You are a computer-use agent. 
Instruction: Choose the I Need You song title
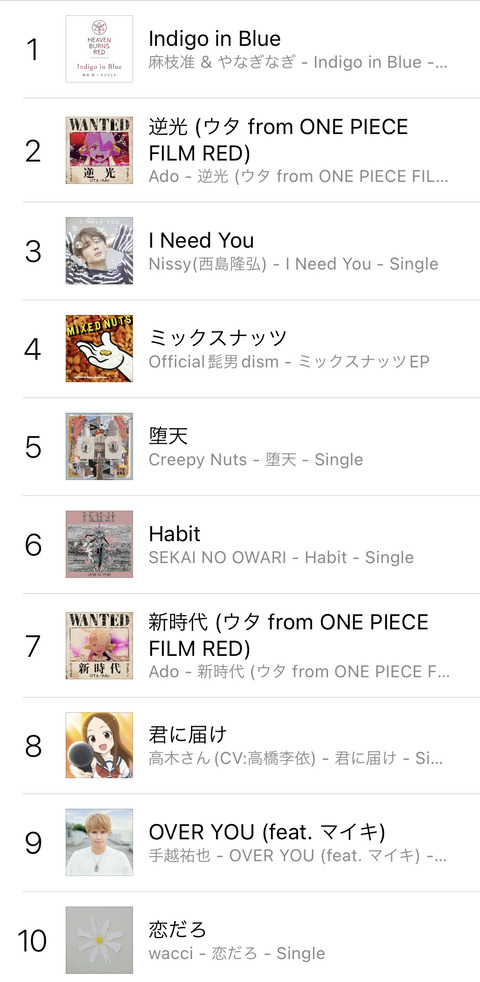(x=201, y=240)
